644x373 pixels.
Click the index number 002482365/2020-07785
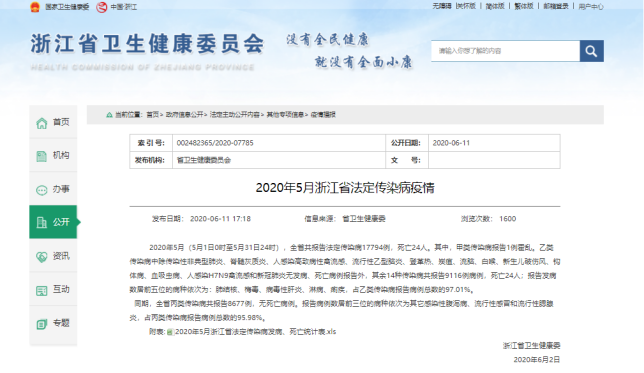(215, 143)
